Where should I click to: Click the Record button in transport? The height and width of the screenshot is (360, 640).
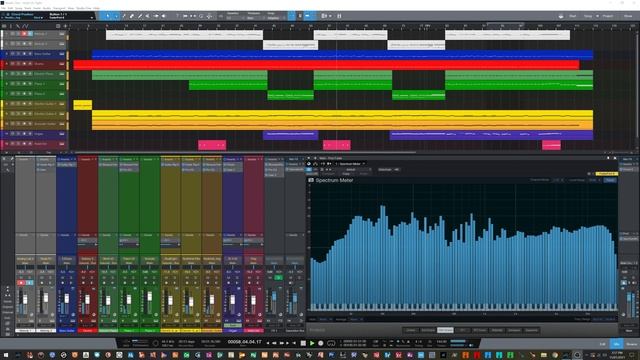click(x=321, y=343)
